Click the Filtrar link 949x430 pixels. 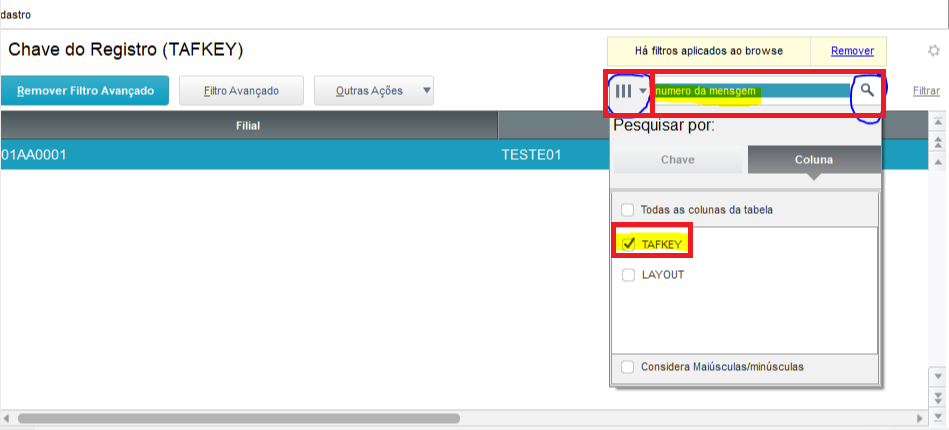(x=926, y=91)
